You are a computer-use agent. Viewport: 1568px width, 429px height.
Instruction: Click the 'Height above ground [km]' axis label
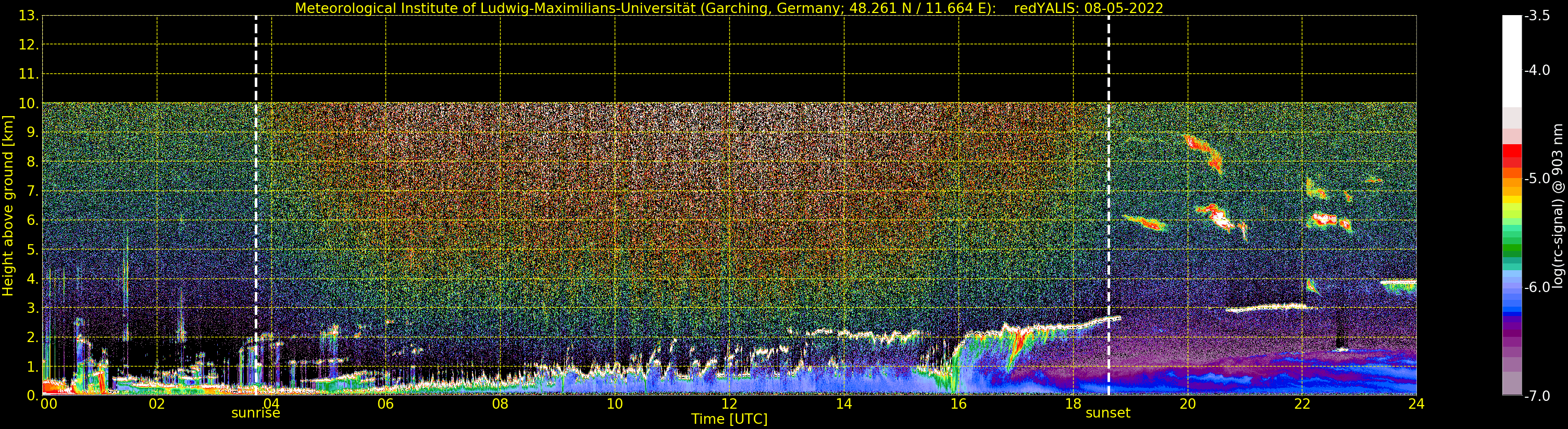8,206
